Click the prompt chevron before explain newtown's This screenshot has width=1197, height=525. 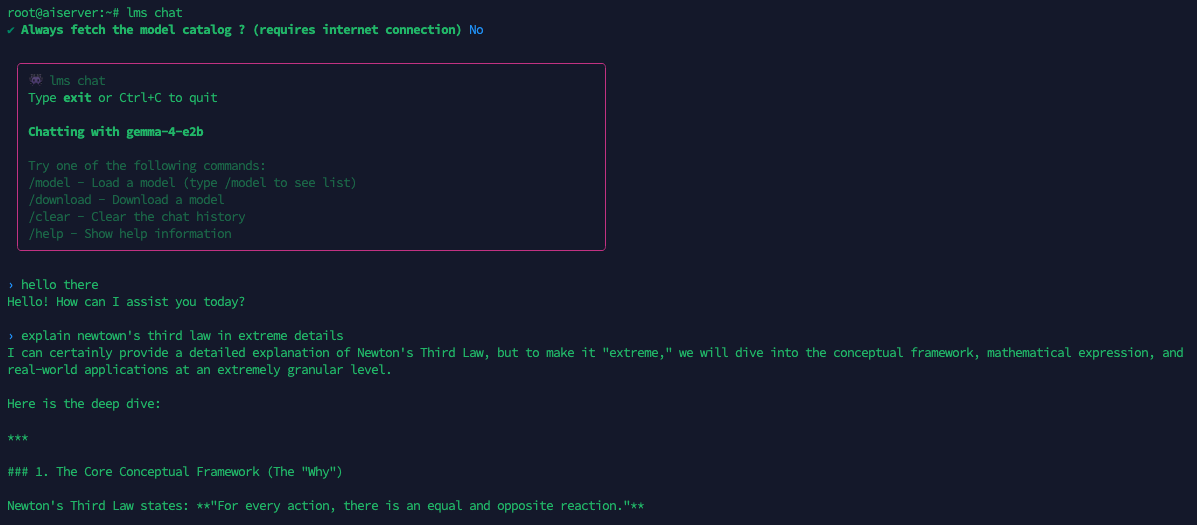(11, 336)
